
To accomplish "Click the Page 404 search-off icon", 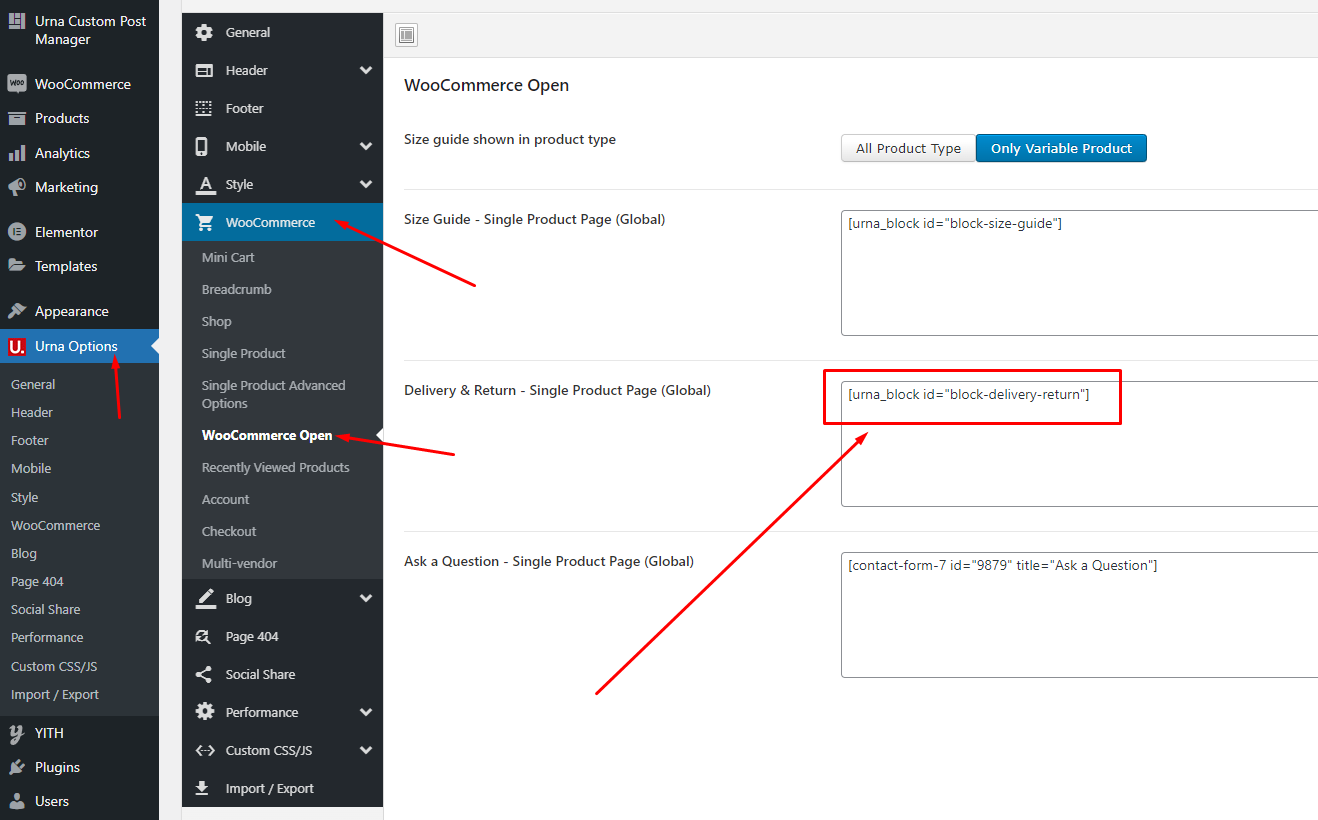I will (204, 636).
